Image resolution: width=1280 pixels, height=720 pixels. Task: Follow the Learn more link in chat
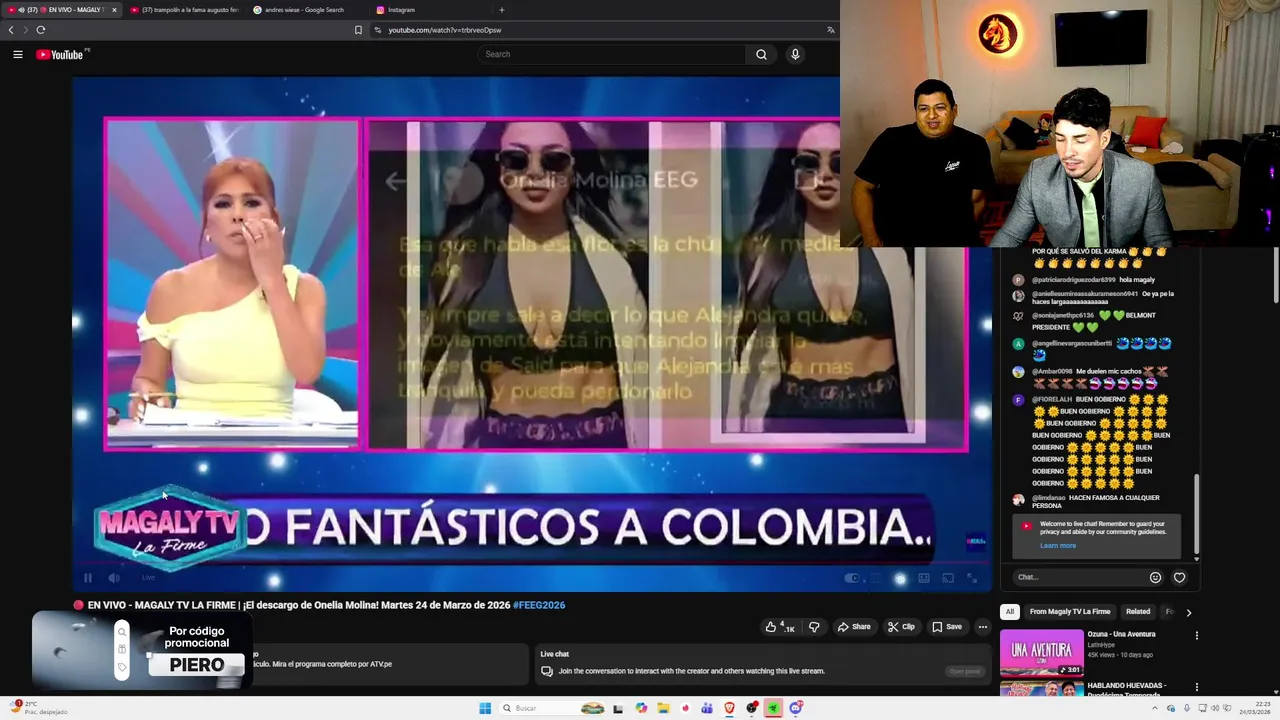pos(1058,546)
